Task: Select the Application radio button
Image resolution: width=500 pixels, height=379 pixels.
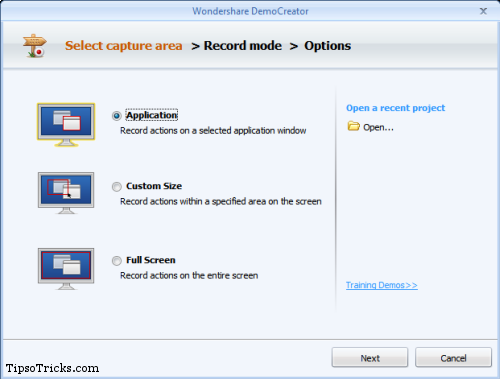Action: (x=117, y=116)
